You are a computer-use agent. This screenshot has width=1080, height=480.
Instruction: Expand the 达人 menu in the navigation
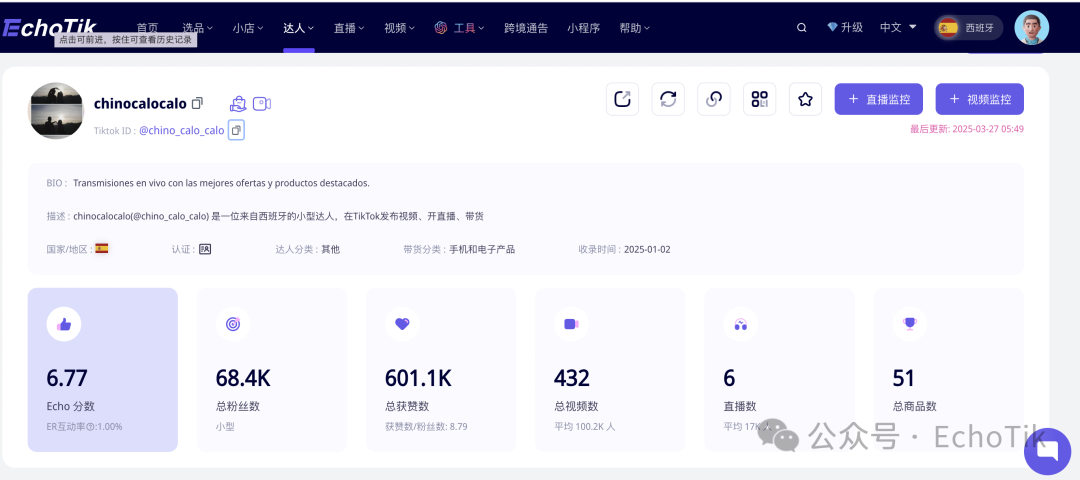(298, 28)
